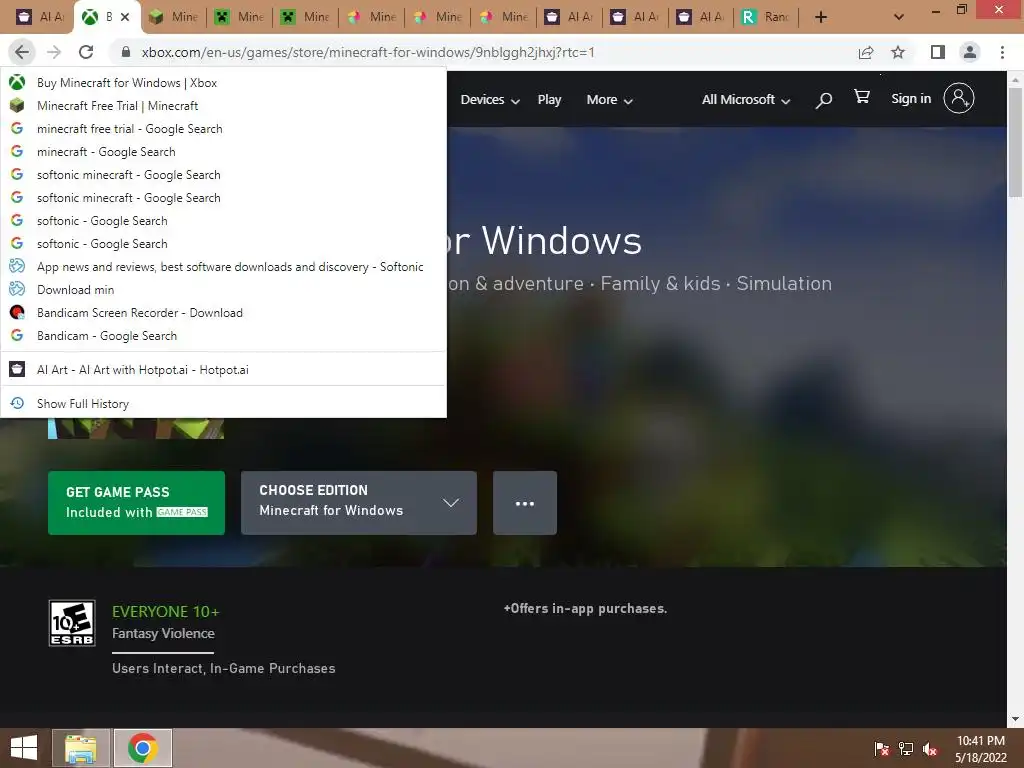Select 'Buy Minecraft for Windows | Xbox' history entry
The image size is (1024, 768).
coord(223,83)
